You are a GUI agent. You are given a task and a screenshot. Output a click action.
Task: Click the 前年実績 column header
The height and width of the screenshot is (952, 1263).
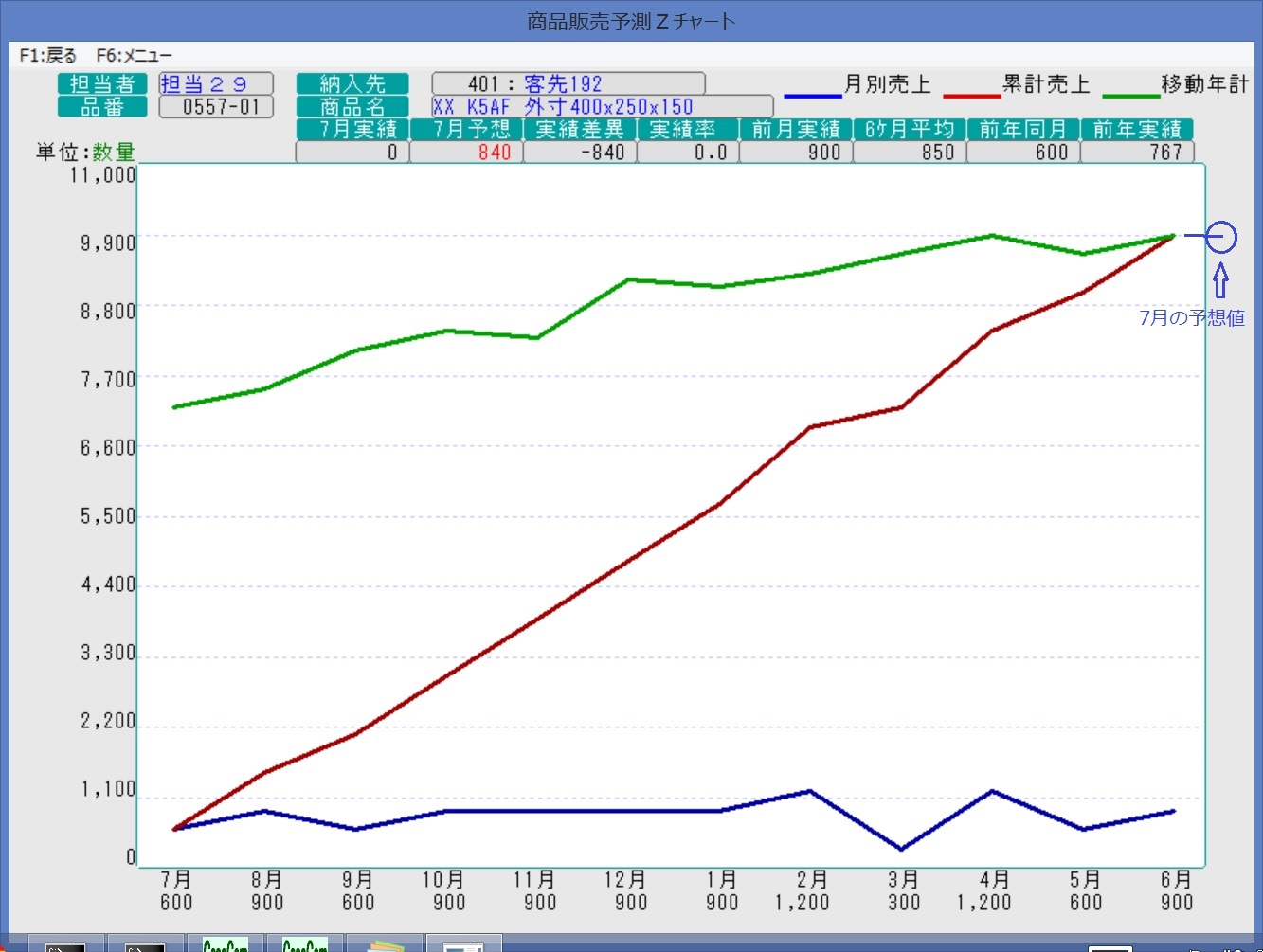[x=1137, y=130]
